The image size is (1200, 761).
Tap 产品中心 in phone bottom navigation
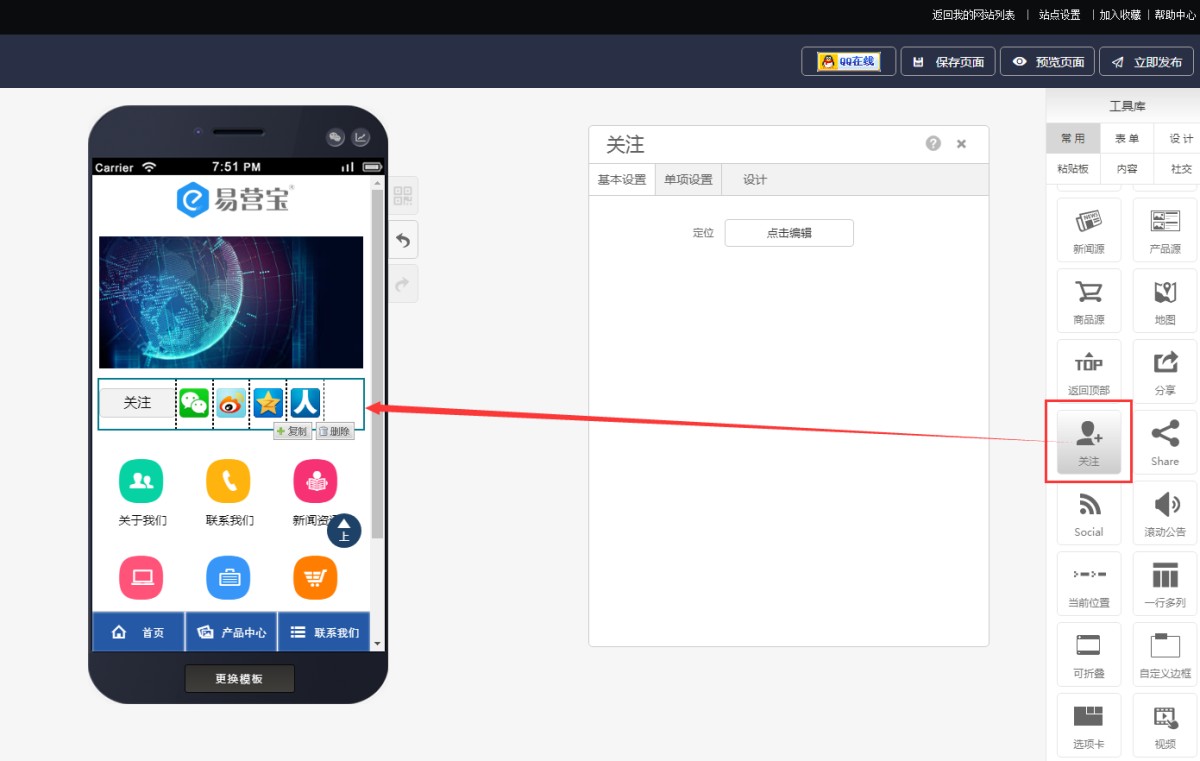[x=231, y=632]
